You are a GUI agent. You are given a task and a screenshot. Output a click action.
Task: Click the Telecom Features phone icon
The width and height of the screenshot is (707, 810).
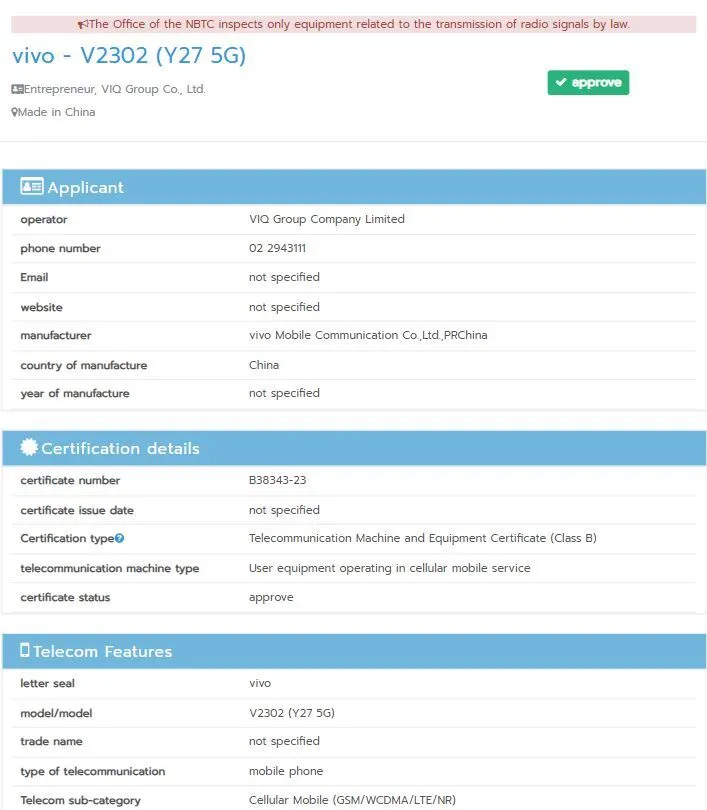[x=25, y=650]
